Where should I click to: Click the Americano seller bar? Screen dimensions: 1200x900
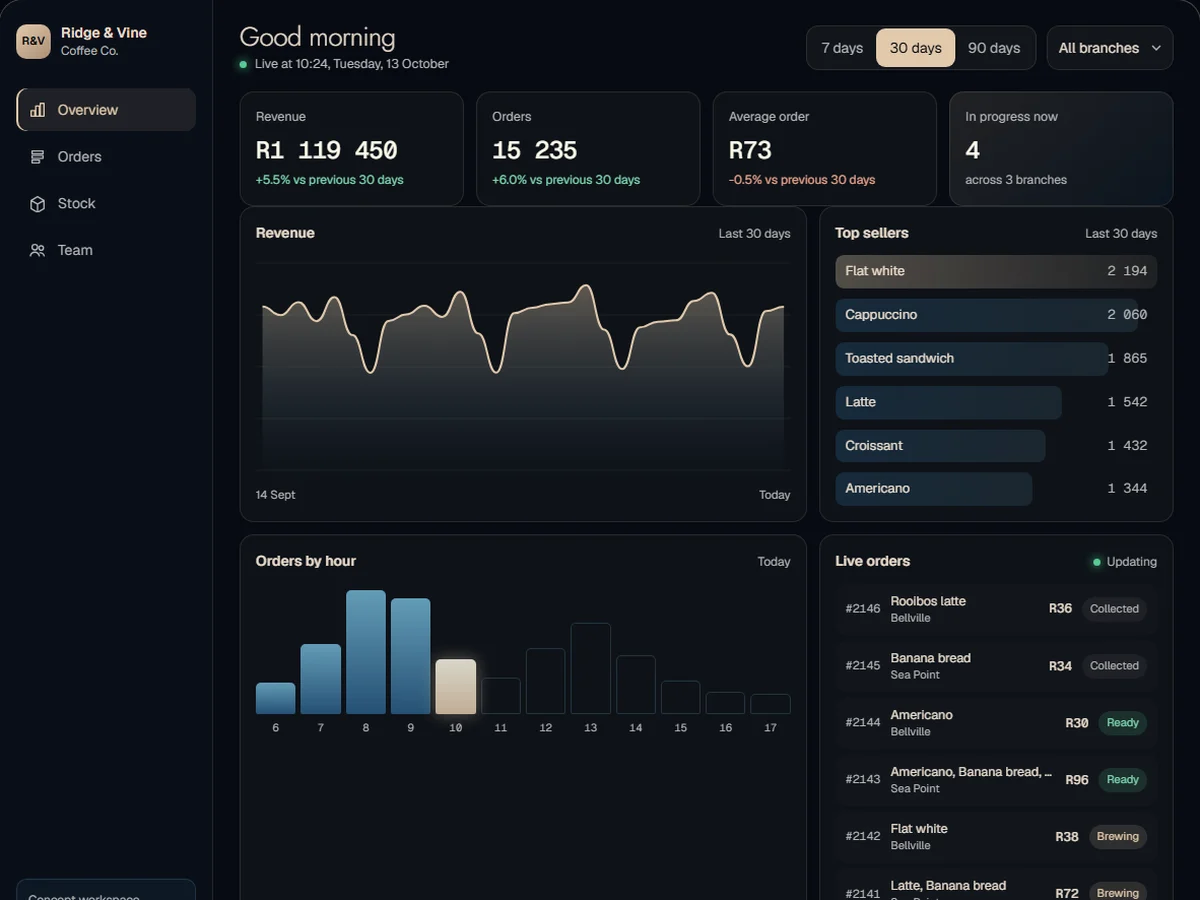coord(934,489)
